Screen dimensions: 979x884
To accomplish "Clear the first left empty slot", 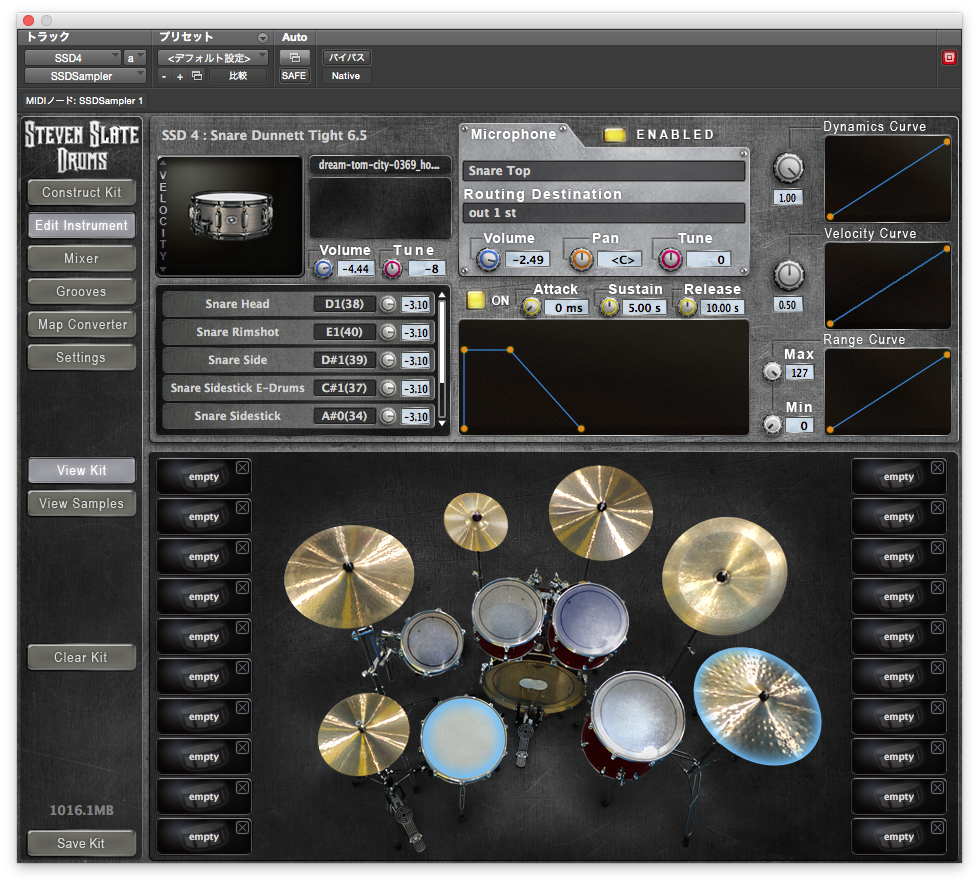I will pyautogui.click(x=242, y=468).
